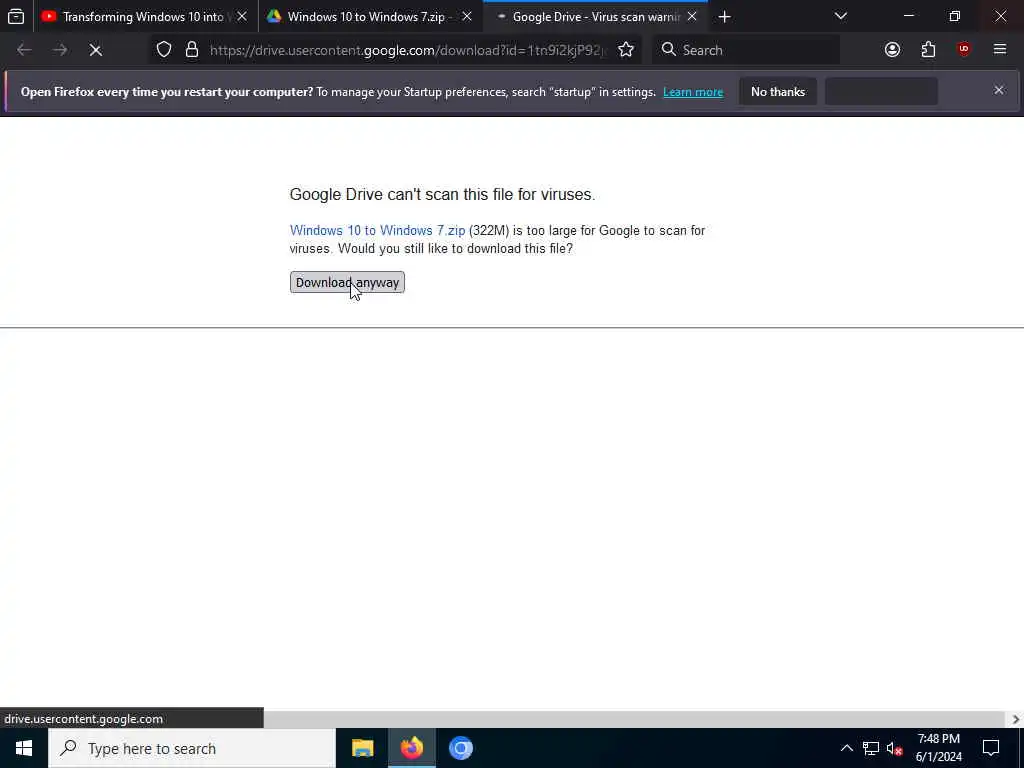Image resolution: width=1024 pixels, height=768 pixels.
Task: Focus the Firefox Search box
Action: [x=746, y=50]
